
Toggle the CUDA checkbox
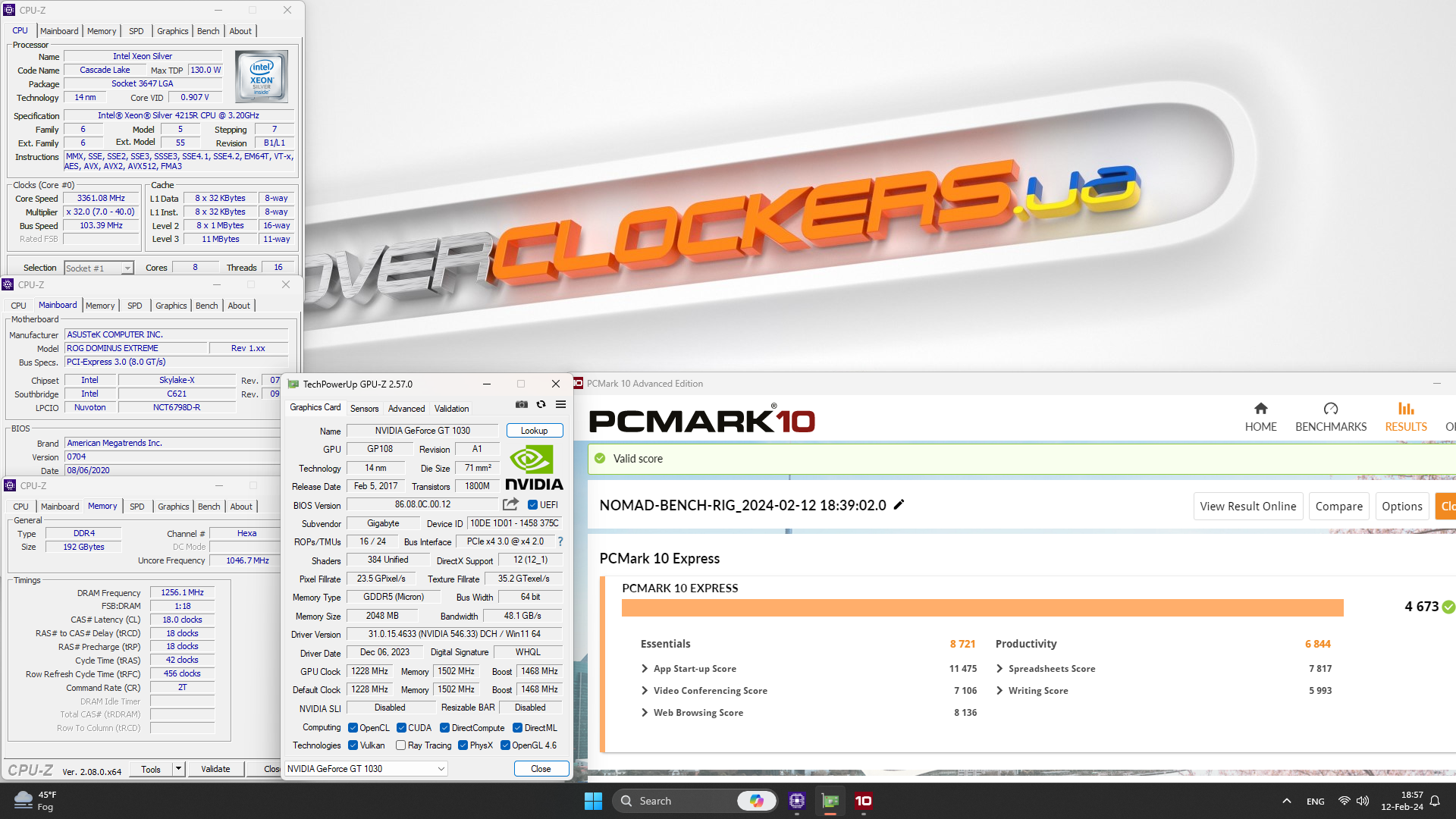coord(401,728)
